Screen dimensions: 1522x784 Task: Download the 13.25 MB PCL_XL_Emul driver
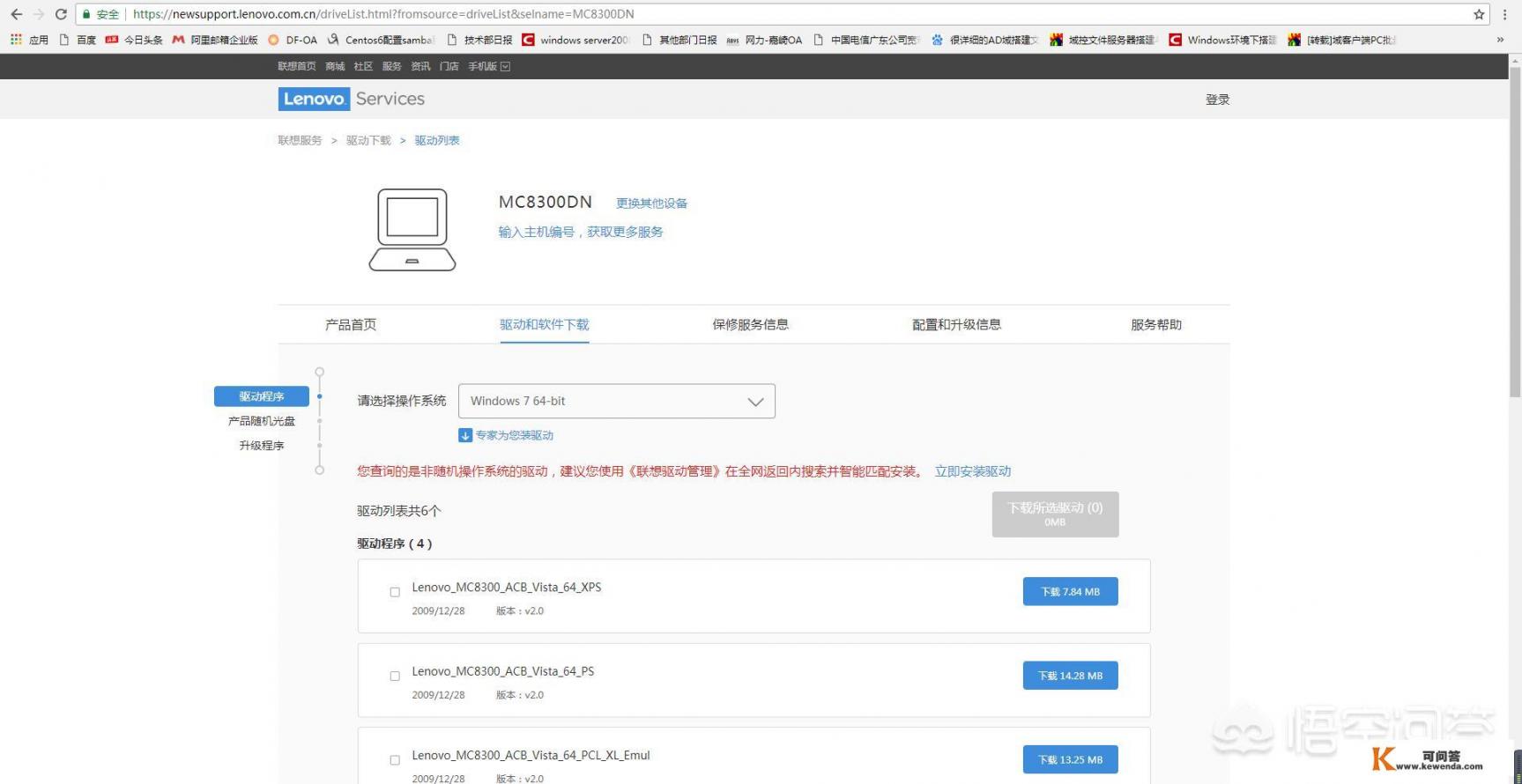click(x=1071, y=759)
